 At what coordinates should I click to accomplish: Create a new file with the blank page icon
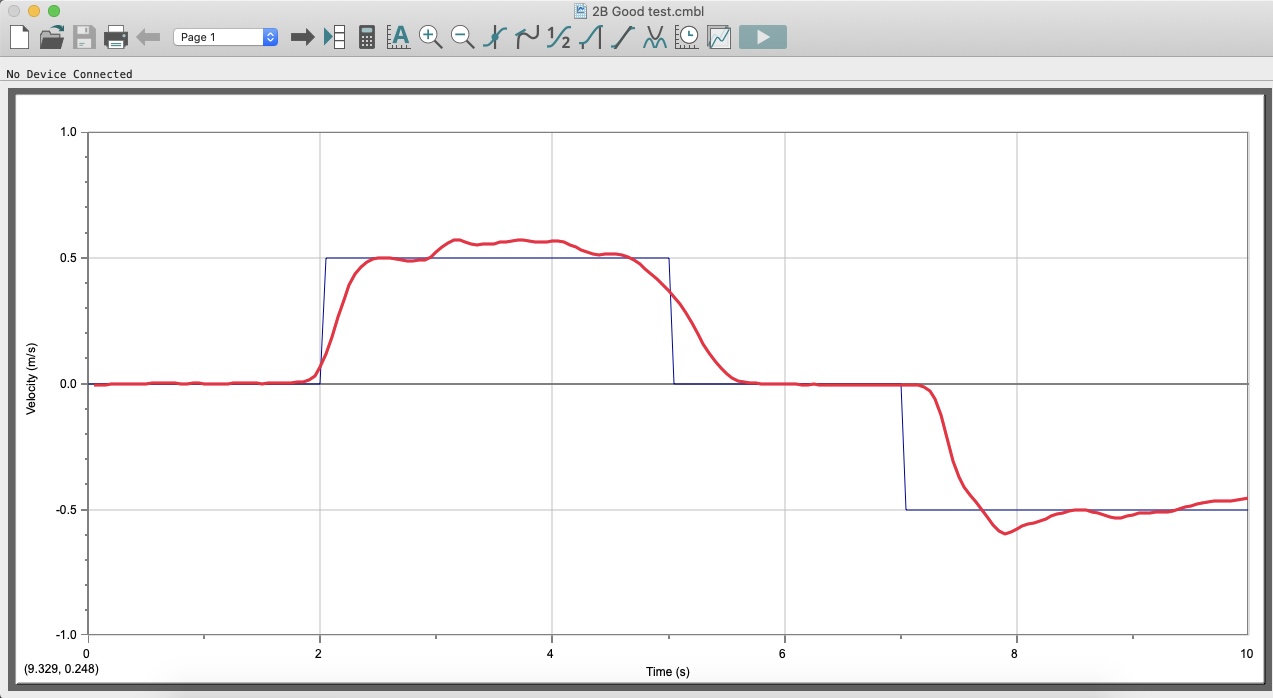click(19, 38)
